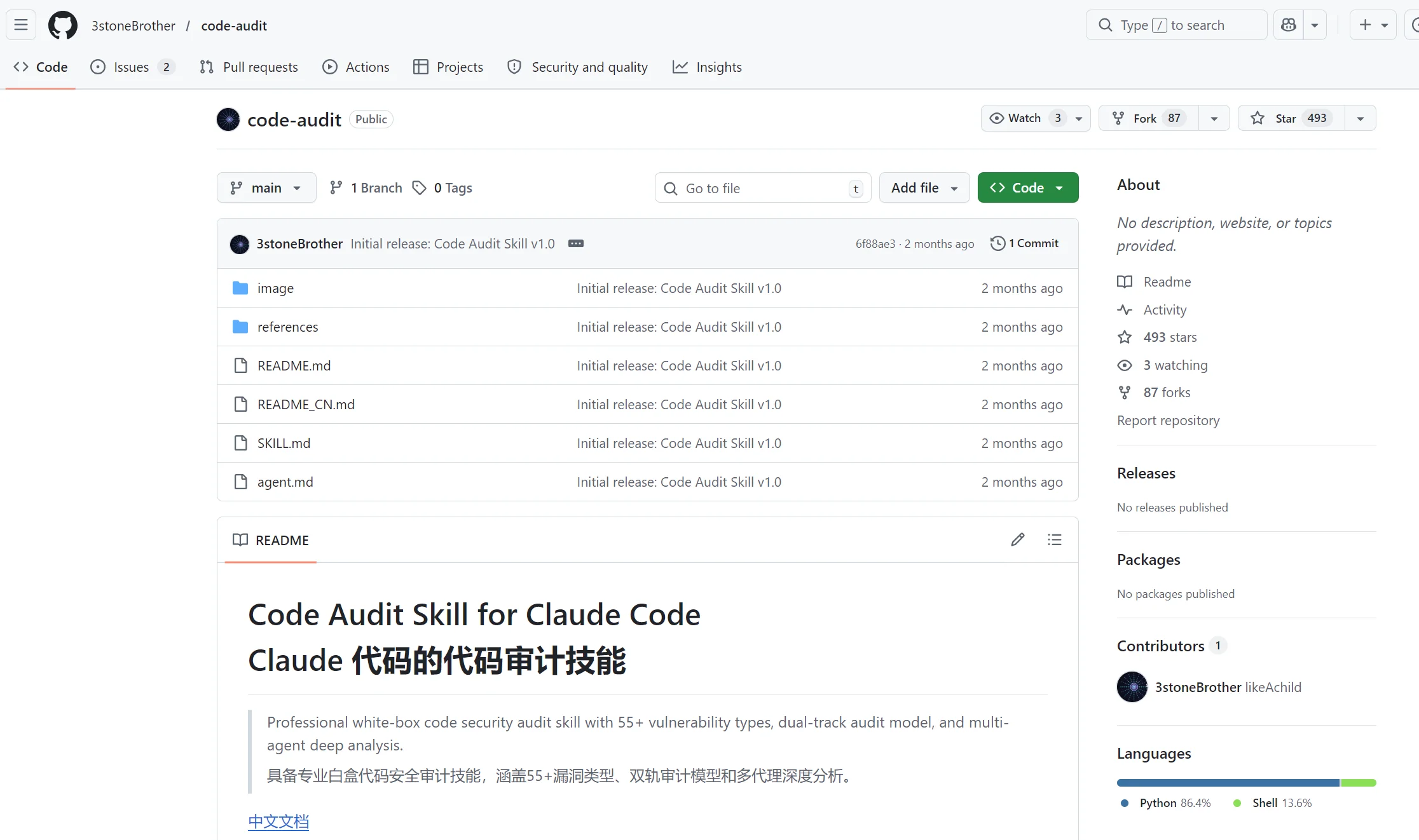The image size is (1419, 840).
Task: Expand the green Code dropdown
Action: click(x=1059, y=187)
